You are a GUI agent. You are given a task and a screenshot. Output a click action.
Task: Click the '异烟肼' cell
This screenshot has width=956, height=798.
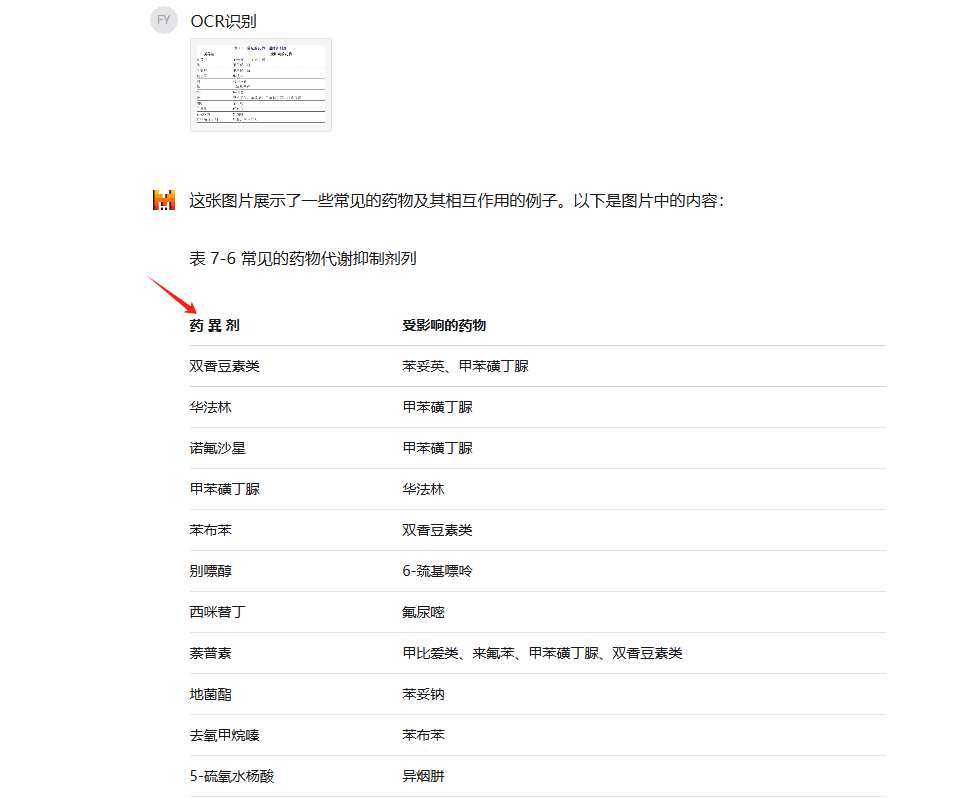coord(423,776)
